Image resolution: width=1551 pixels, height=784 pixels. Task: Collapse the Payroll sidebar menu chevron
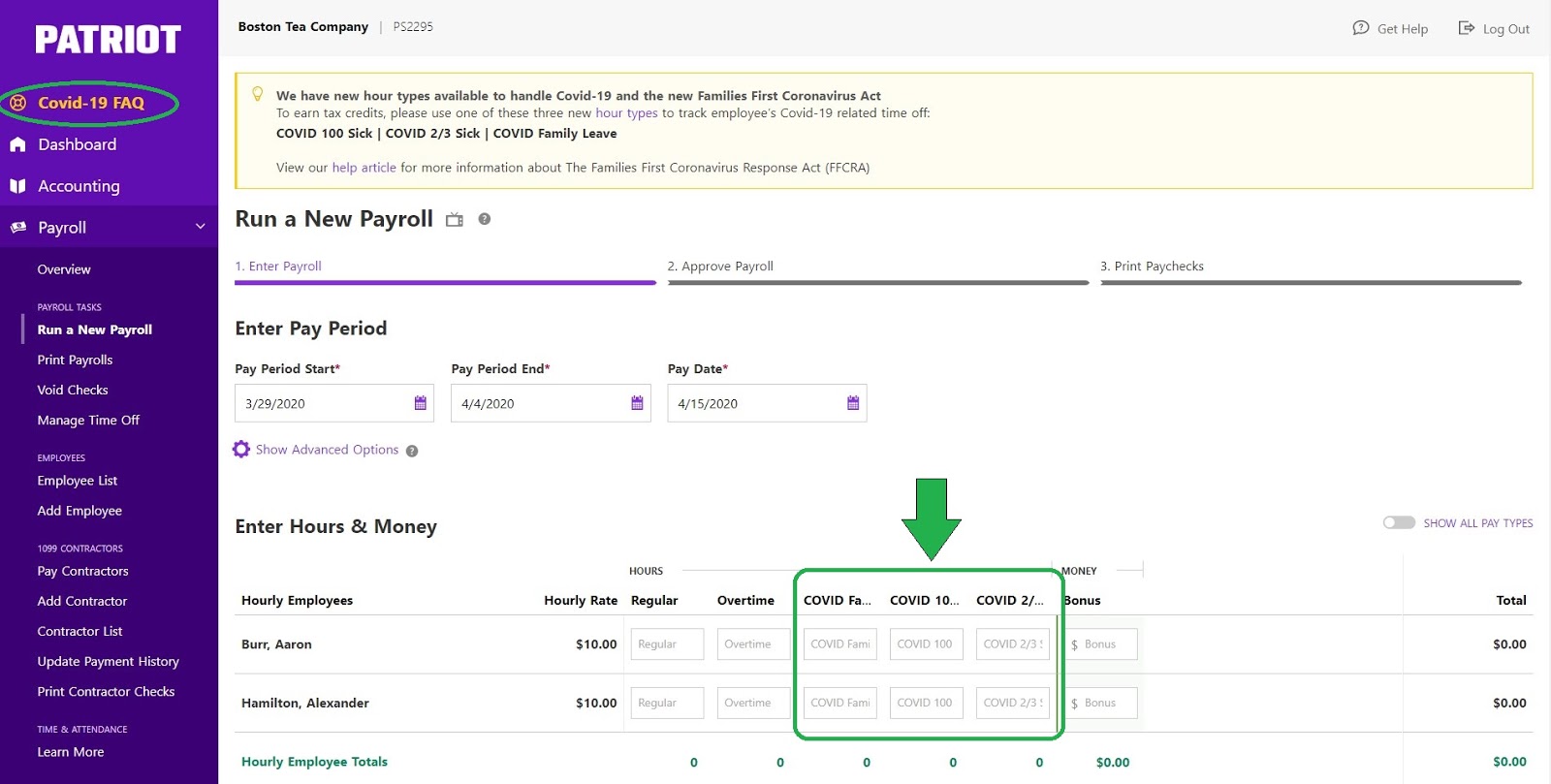201,227
